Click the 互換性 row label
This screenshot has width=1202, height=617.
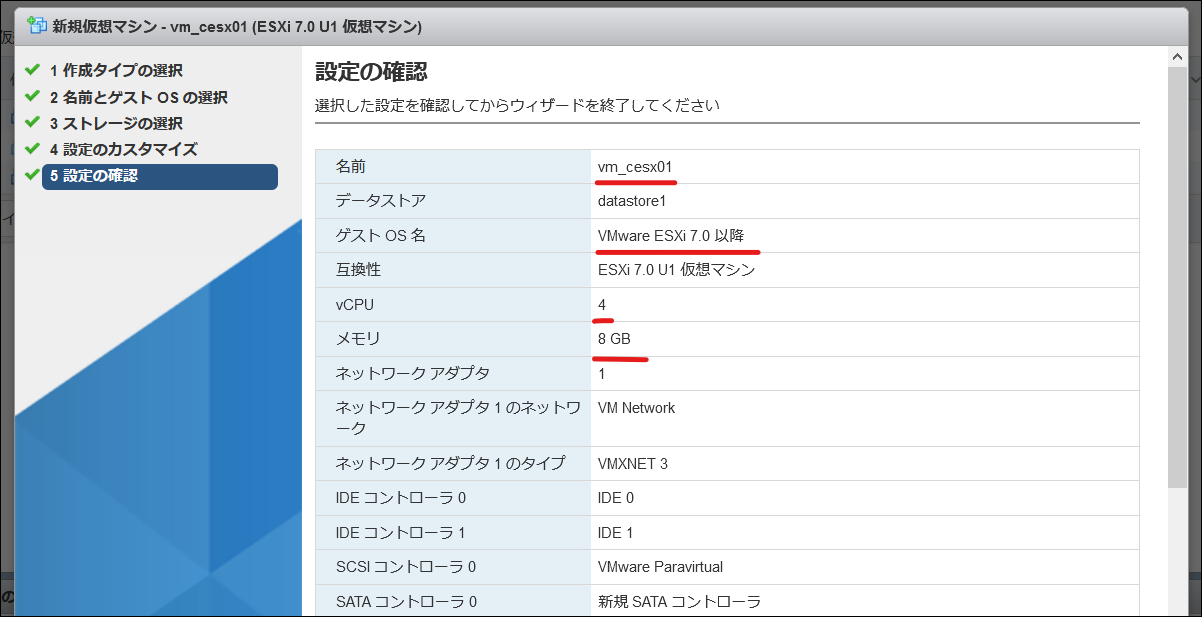pyautogui.click(x=359, y=270)
